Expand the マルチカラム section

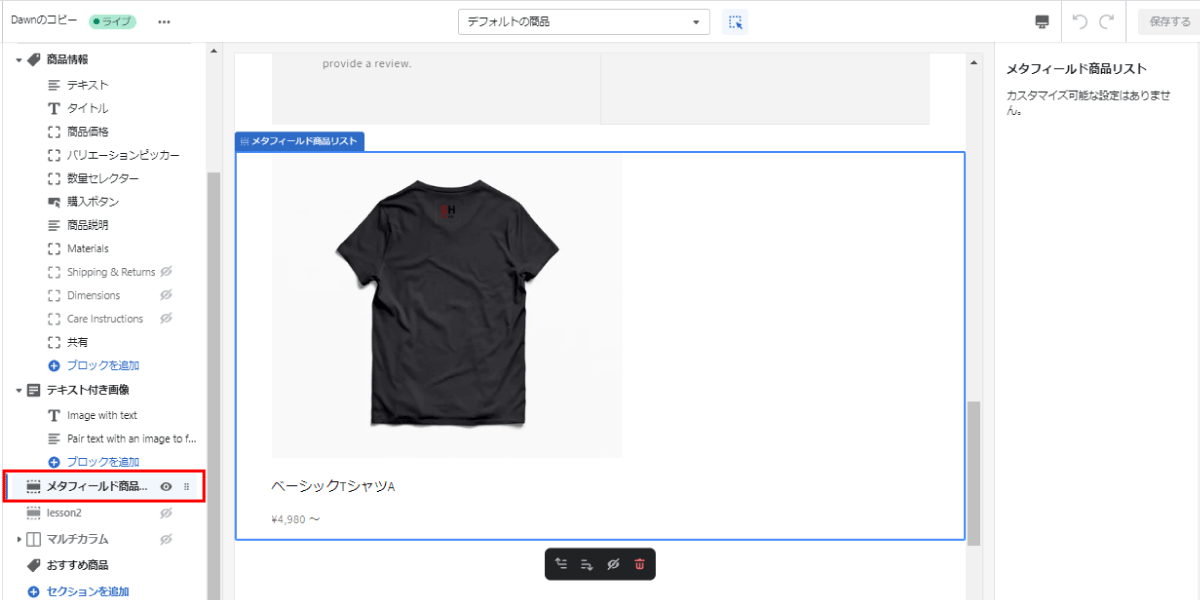tap(18, 540)
